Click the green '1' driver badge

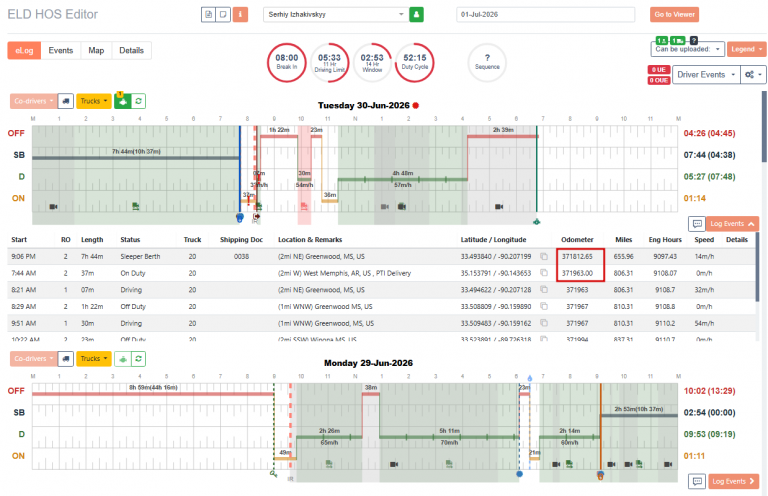coord(662,40)
